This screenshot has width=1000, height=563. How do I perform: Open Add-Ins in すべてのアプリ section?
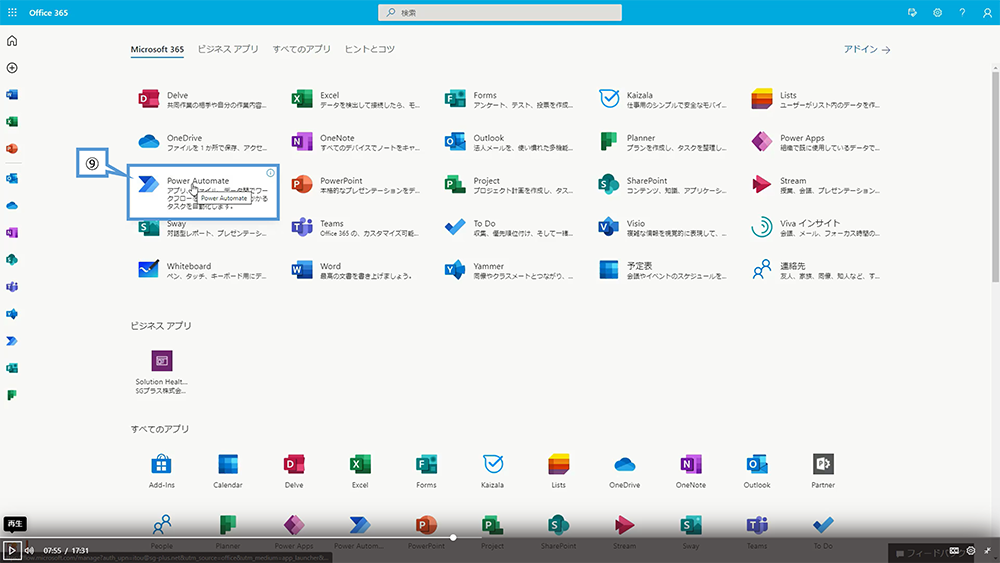point(161,471)
